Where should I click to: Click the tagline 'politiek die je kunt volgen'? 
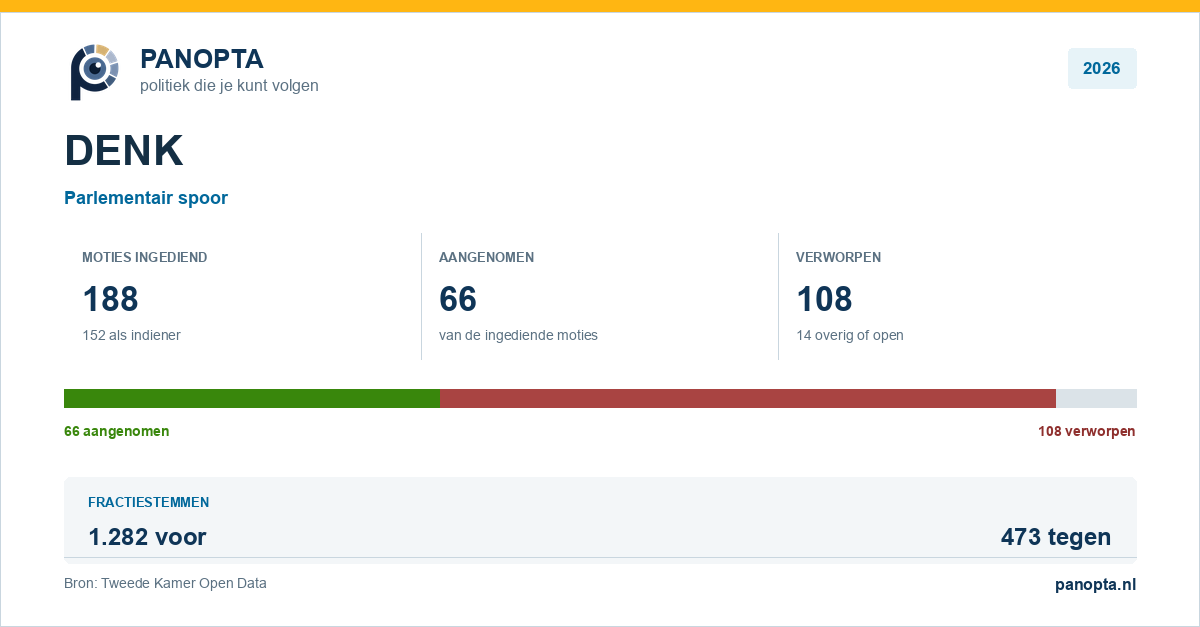229,86
